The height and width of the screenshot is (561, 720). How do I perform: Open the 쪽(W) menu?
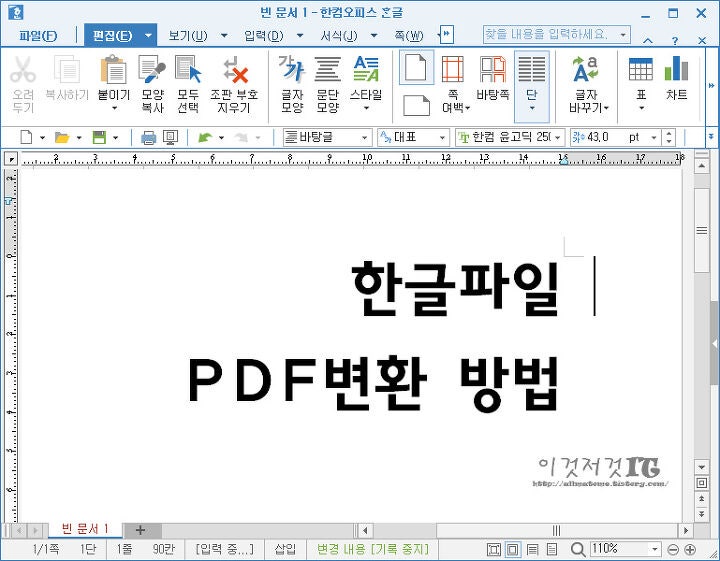[409, 35]
